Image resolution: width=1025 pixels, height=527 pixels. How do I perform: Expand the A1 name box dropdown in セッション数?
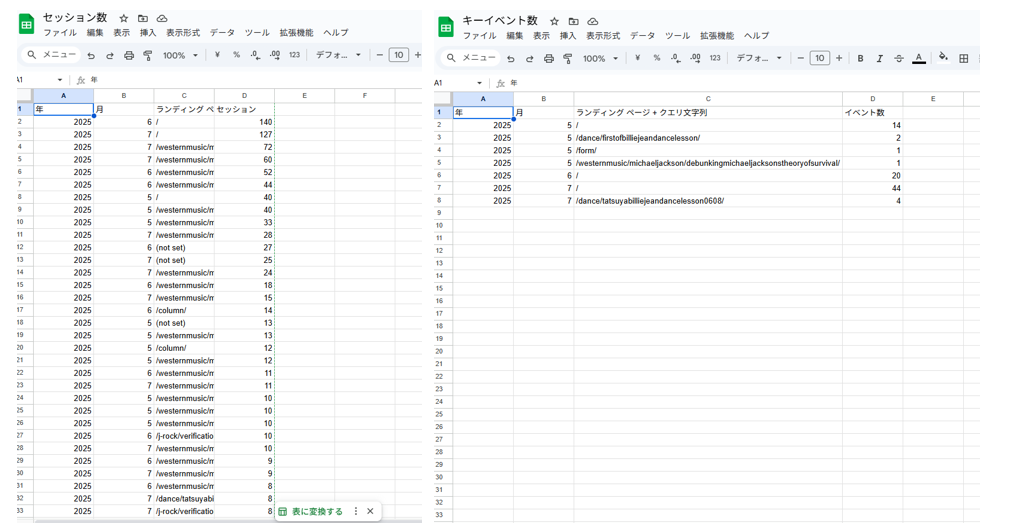[x=60, y=80]
